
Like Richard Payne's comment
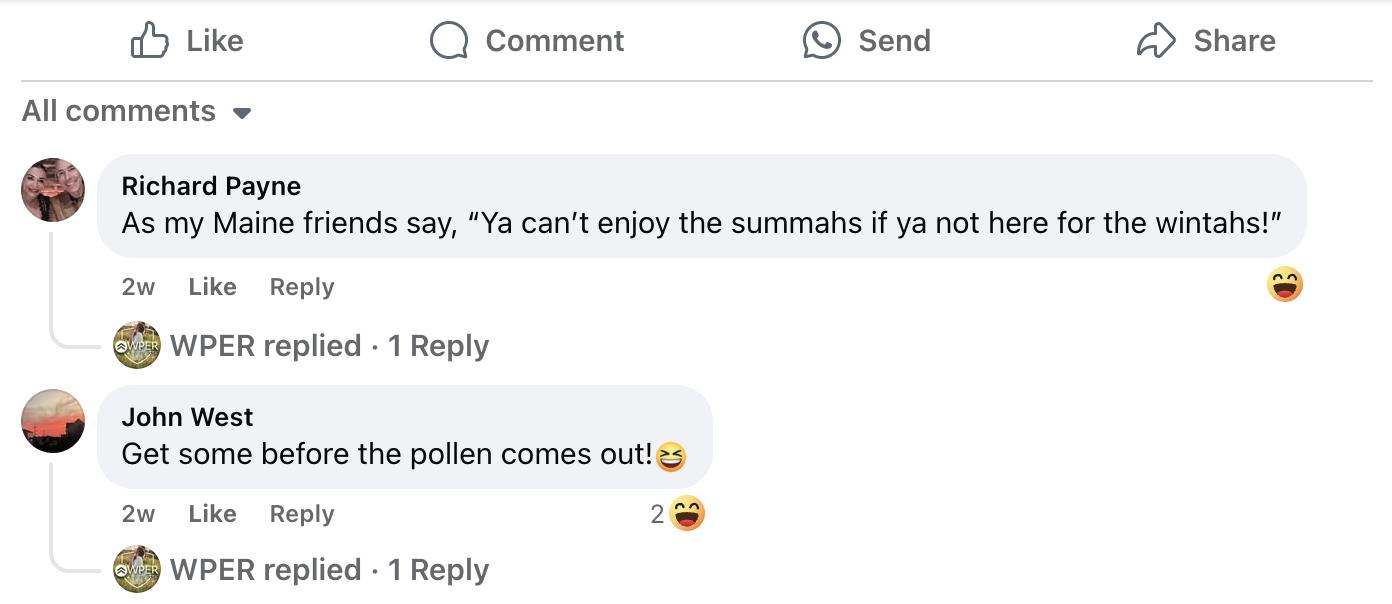pyautogui.click(x=212, y=287)
